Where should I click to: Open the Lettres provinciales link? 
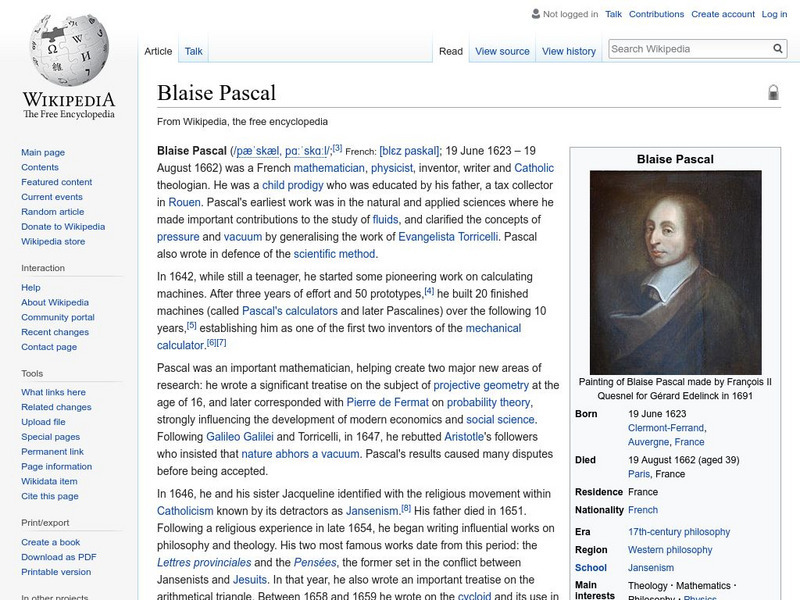pos(204,562)
